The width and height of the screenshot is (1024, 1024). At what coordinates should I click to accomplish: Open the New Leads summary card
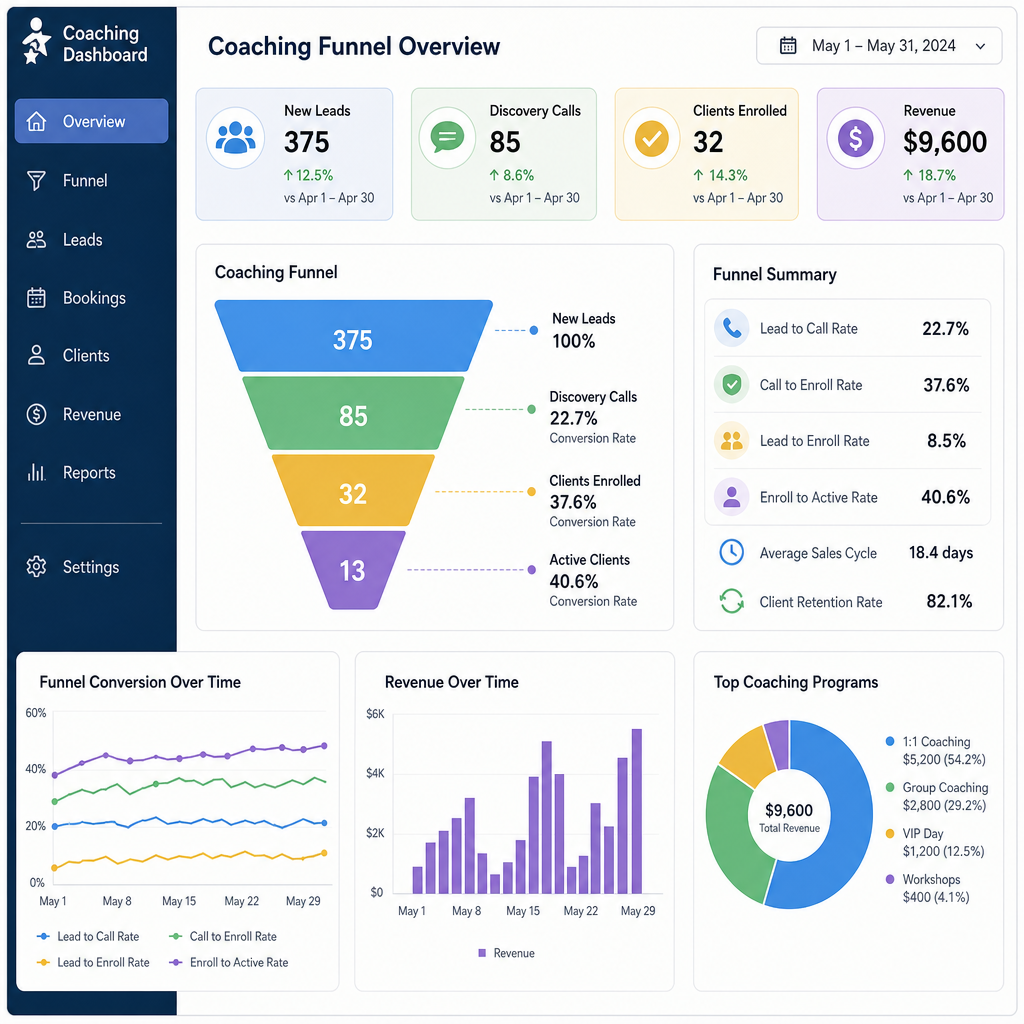tap(295, 154)
